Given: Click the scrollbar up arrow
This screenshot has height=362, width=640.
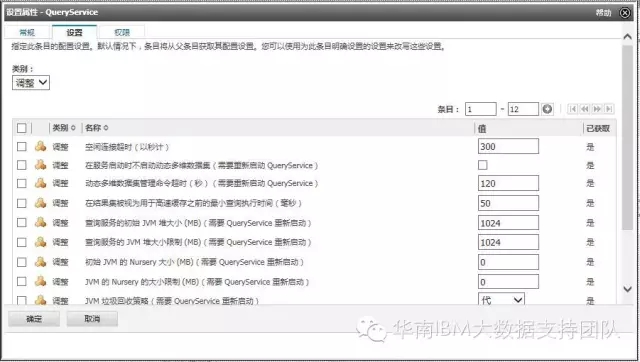Looking at the screenshot, I should point(627,37).
